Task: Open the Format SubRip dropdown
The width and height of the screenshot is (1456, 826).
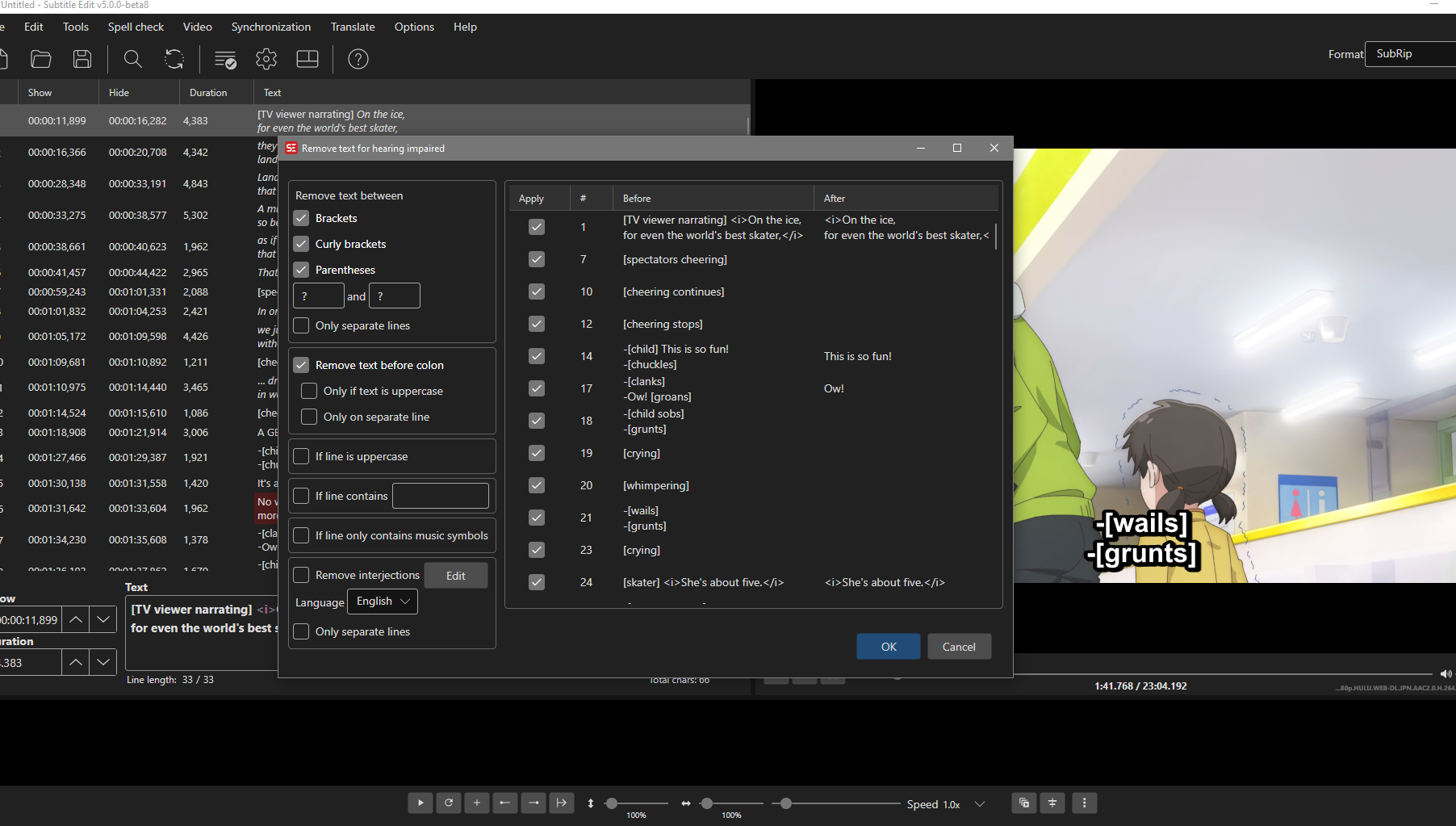Action: 1411,54
